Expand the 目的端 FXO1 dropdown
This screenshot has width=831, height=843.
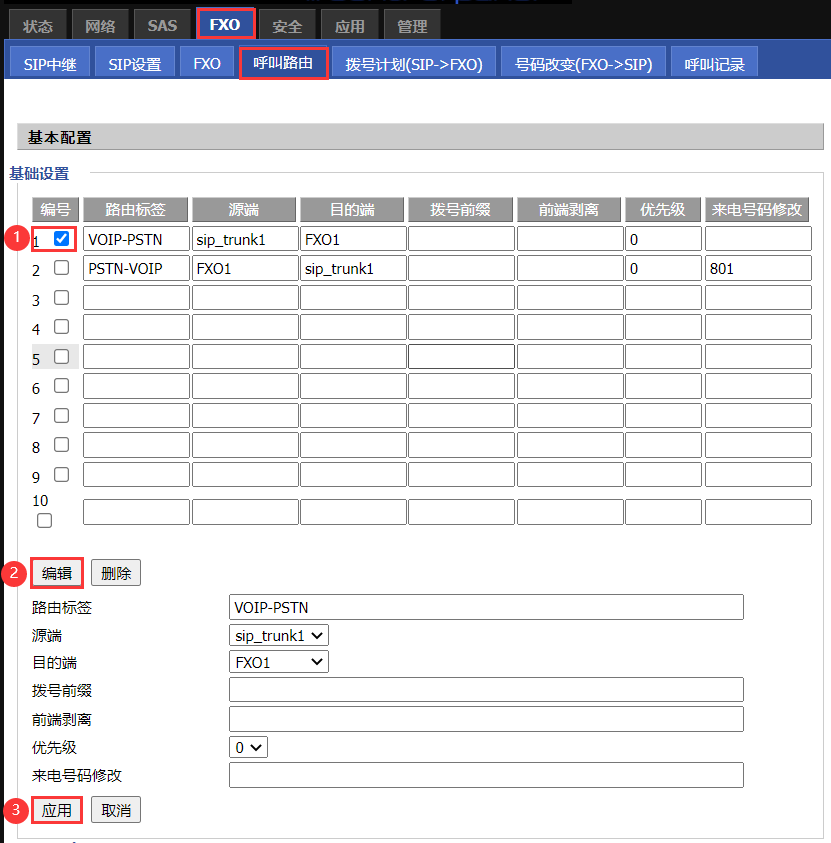click(279, 662)
